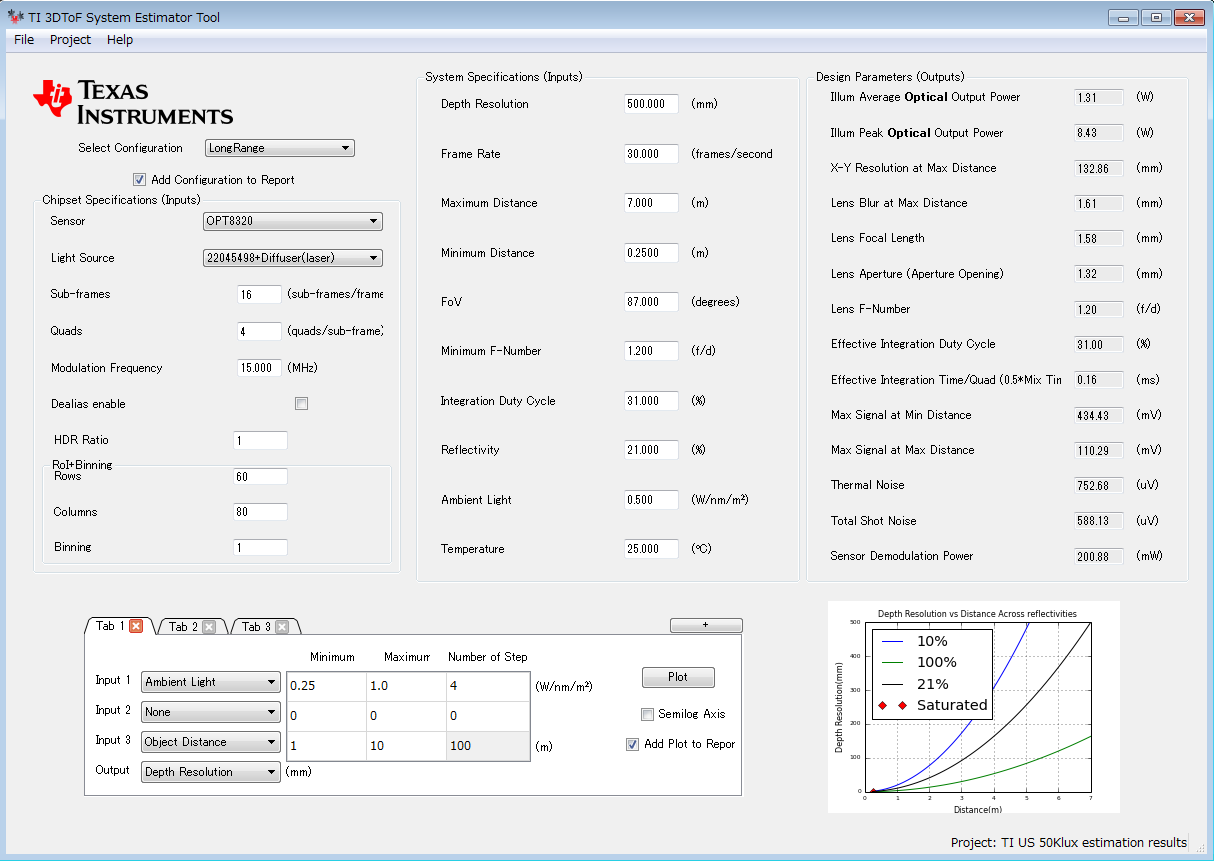Edit the HDR Ratio field
Screen dimensions: 1214x861
pos(260,440)
